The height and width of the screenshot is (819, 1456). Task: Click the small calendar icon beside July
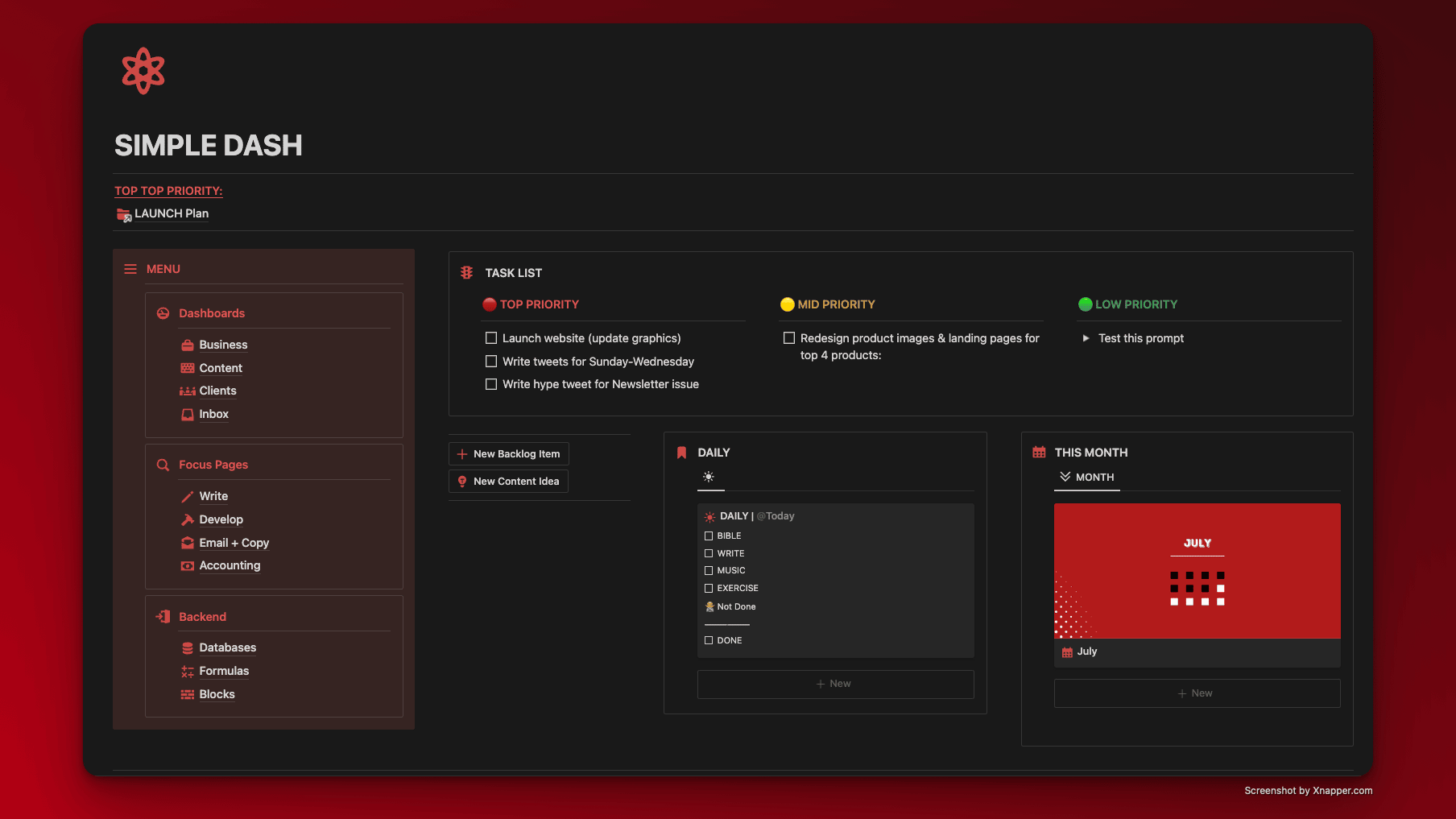(1067, 652)
